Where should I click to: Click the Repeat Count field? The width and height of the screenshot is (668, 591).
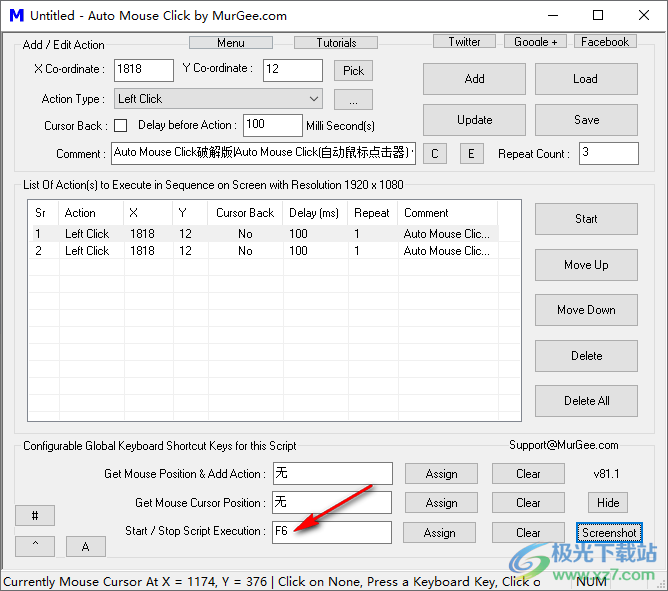click(609, 153)
